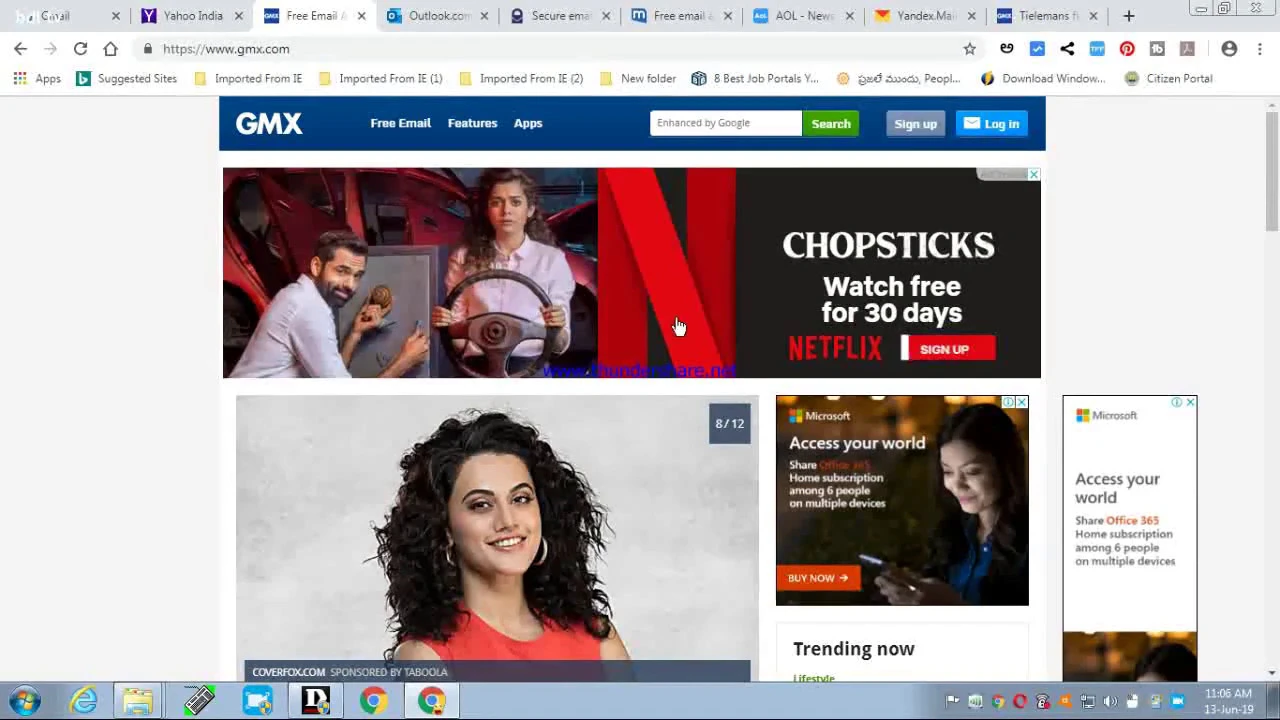Open the on-screen keyboard taskbar app
The width and height of the screenshot is (1280, 720).
[x=199, y=701]
